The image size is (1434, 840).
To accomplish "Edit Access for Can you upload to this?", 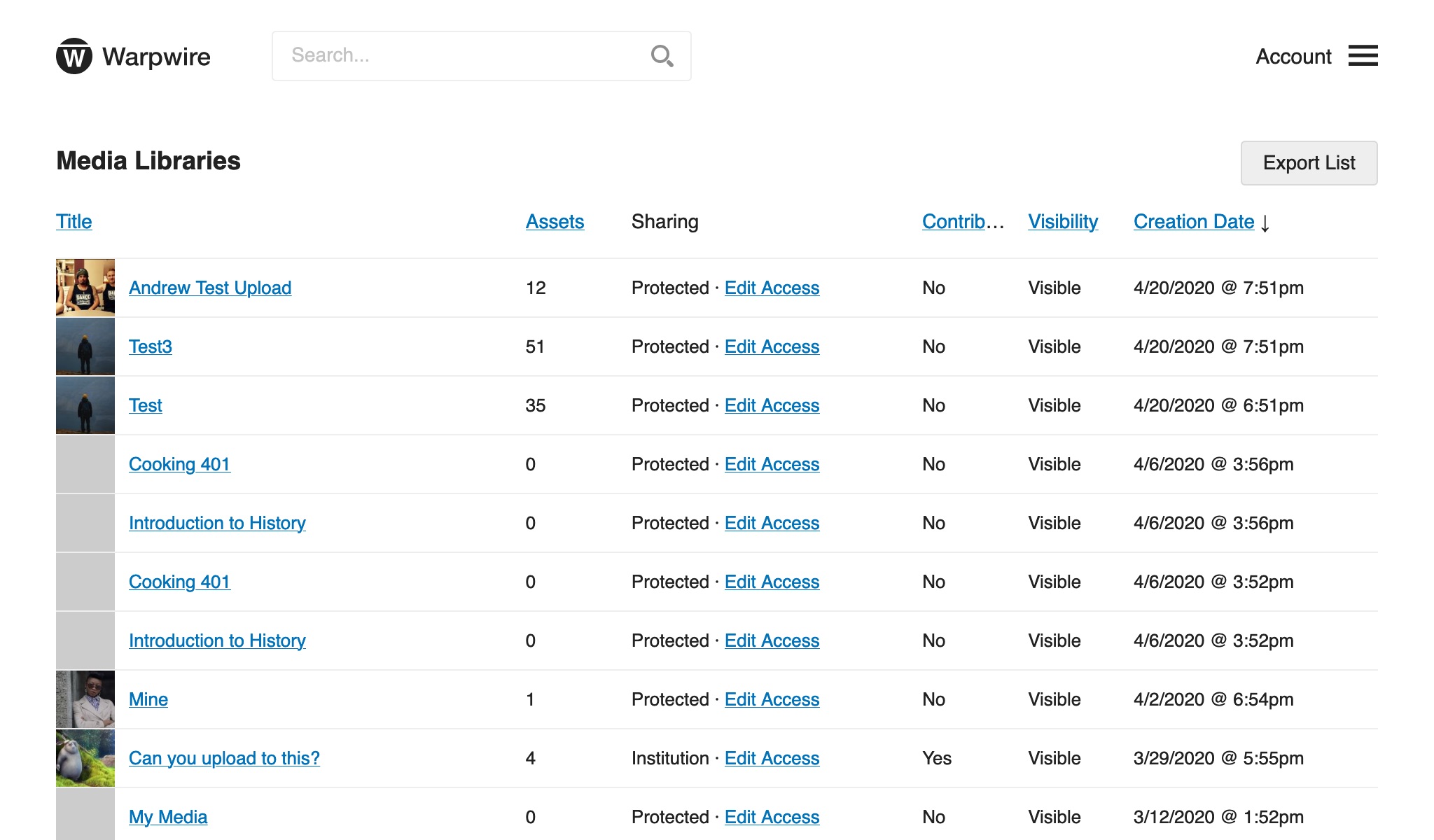I will [772, 758].
